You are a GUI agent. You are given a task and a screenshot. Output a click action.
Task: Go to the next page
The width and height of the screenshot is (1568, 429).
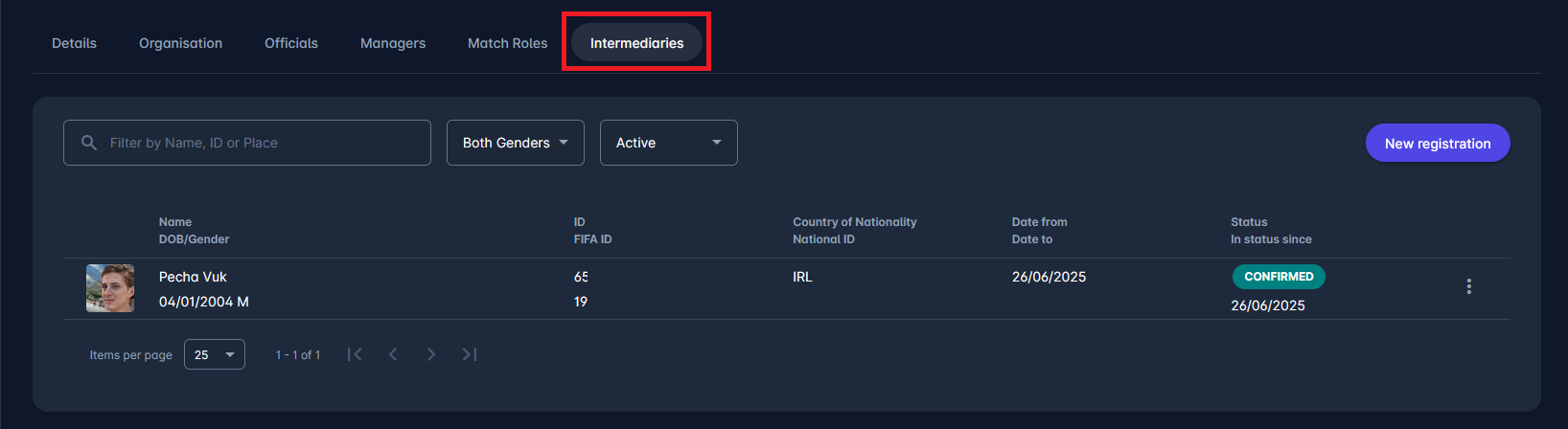coord(431,354)
